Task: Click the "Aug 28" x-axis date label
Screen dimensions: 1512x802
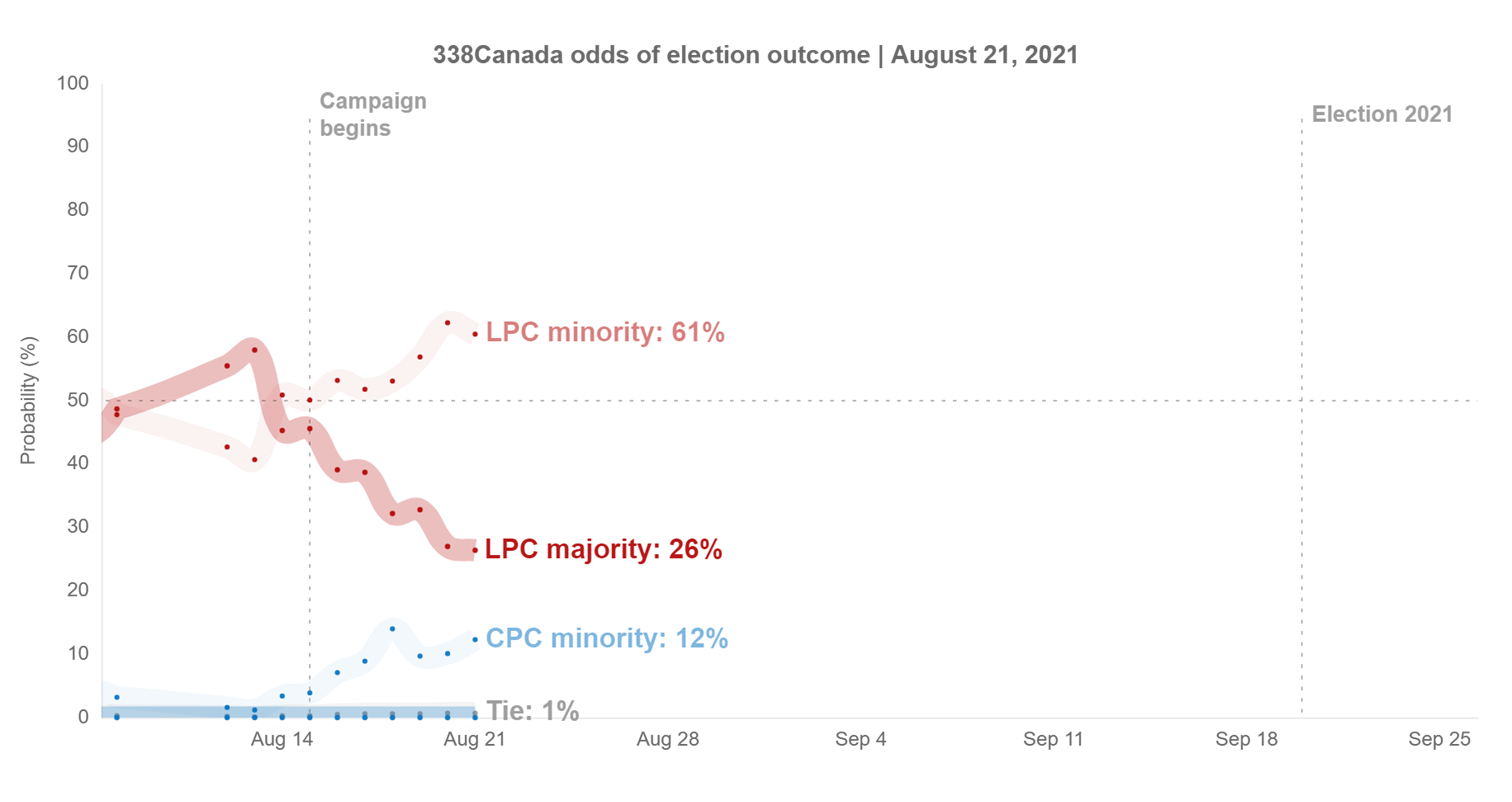Action: pyautogui.click(x=668, y=741)
